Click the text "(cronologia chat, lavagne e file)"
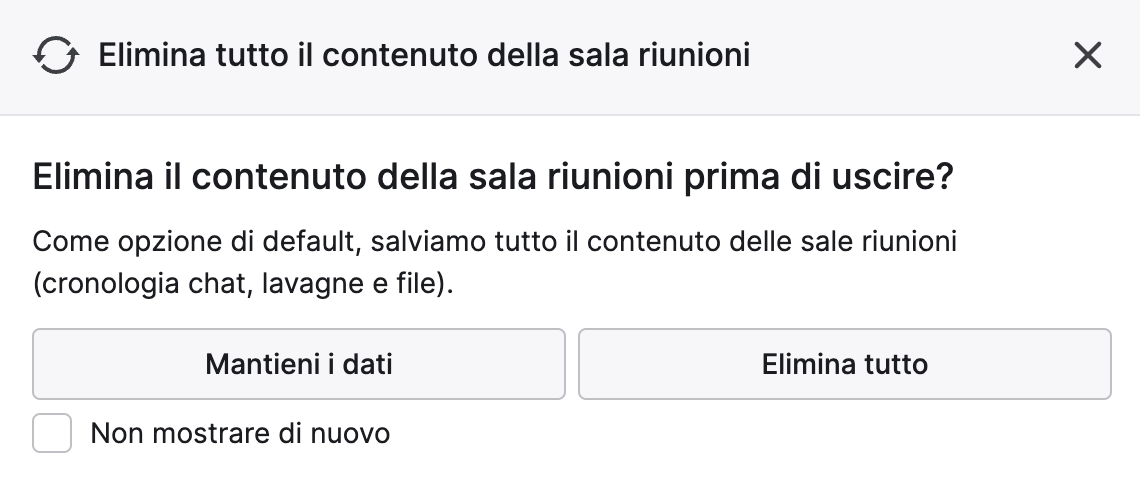 click(x=243, y=283)
